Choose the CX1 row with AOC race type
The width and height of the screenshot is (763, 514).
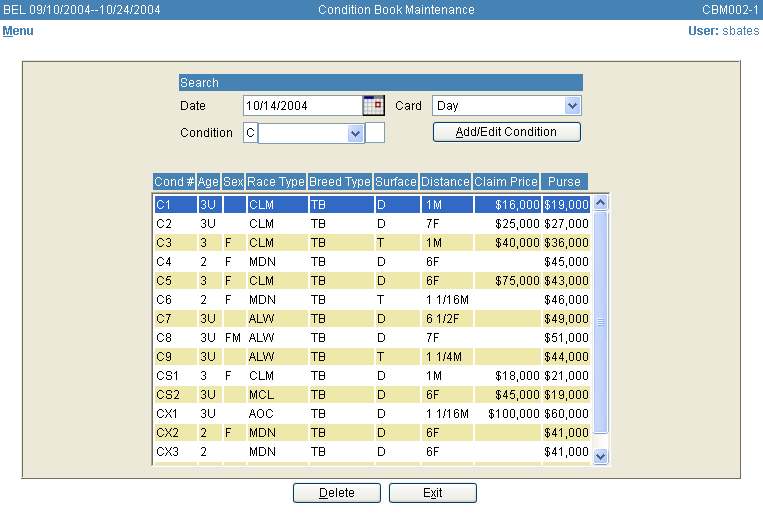(370, 413)
